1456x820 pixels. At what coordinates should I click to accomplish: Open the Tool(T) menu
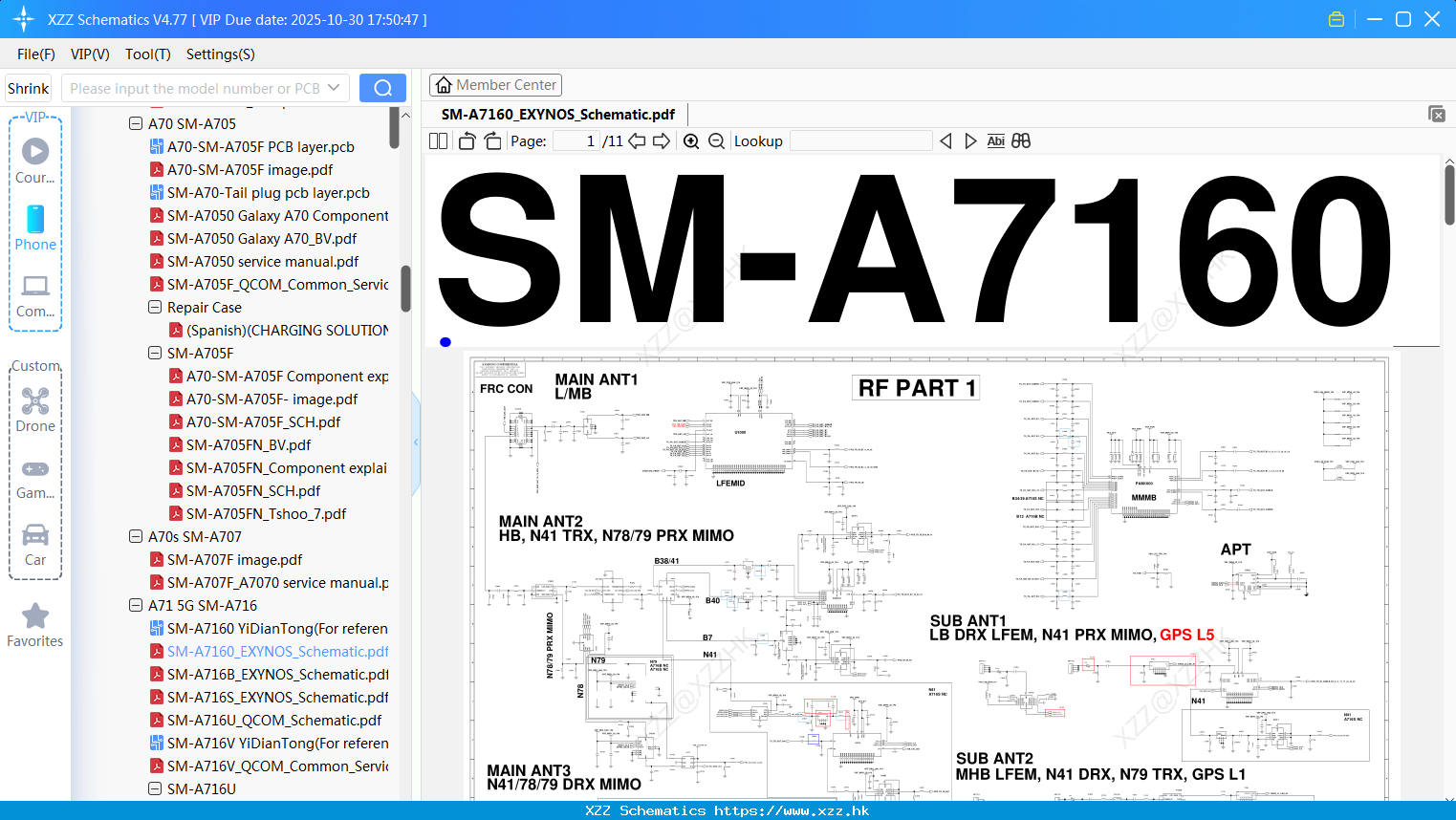148,54
